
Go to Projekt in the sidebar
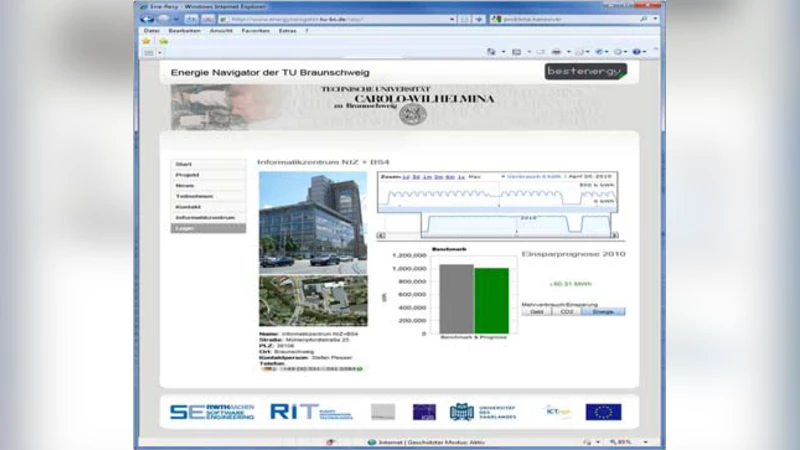(x=188, y=174)
